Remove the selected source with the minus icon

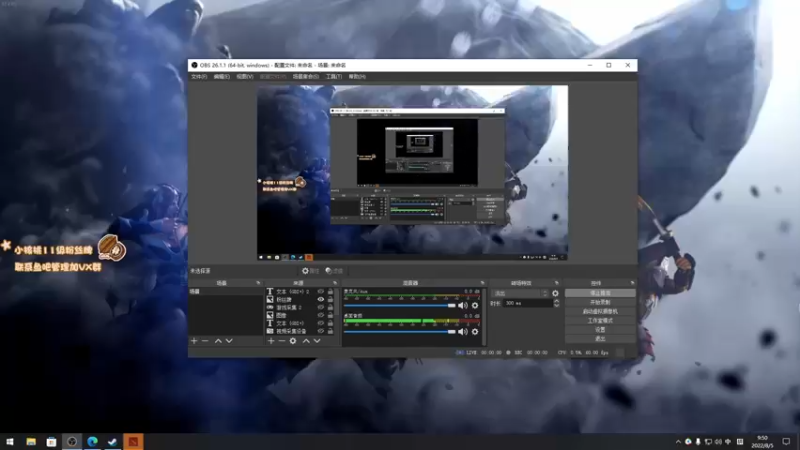pos(282,341)
